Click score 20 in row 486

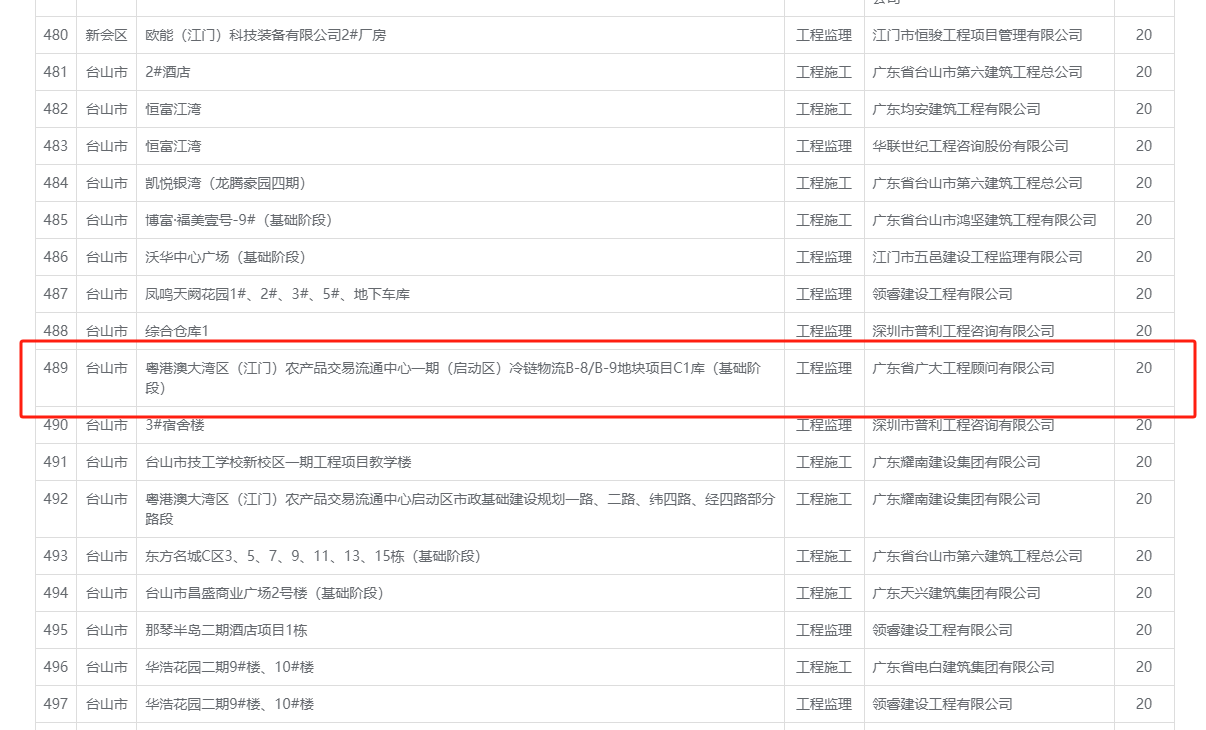pos(1144,257)
